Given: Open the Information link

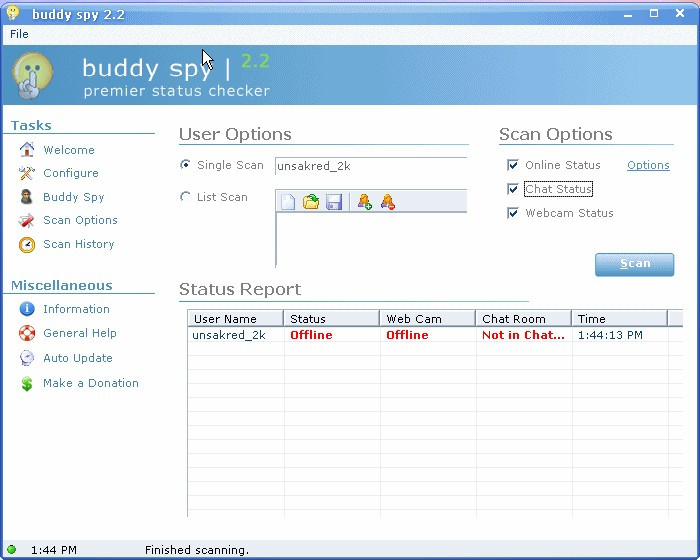Looking at the screenshot, I should tap(76, 309).
